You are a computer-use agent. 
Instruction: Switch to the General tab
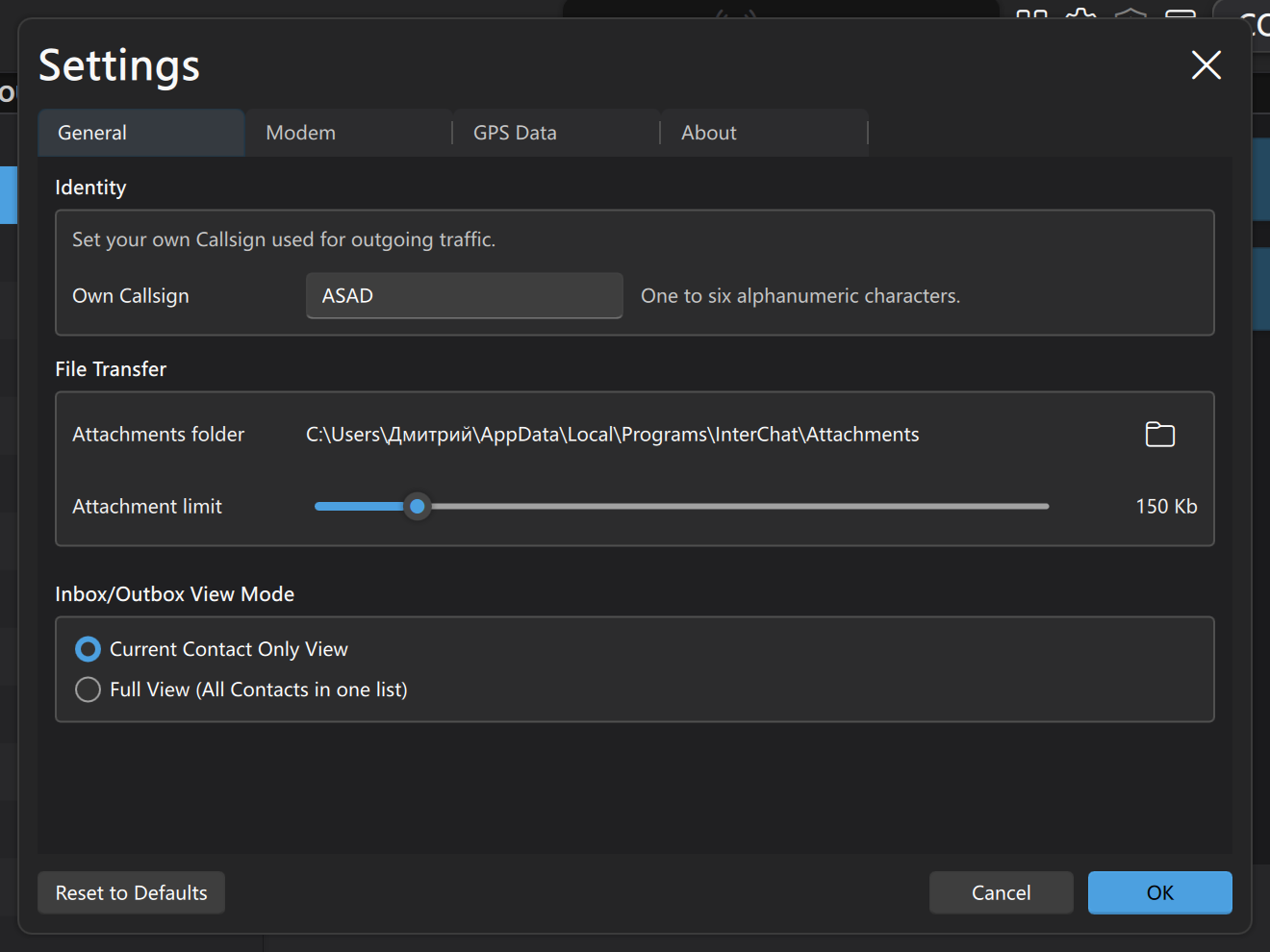tap(140, 133)
